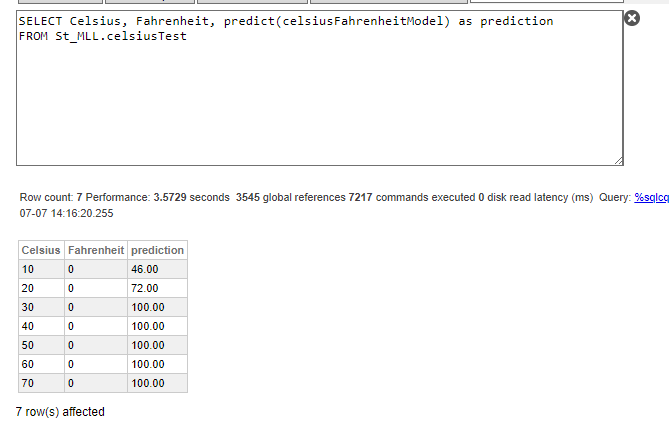The width and height of the screenshot is (669, 428).
Task: Click the Fahrenheit column header
Action: [x=96, y=250]
